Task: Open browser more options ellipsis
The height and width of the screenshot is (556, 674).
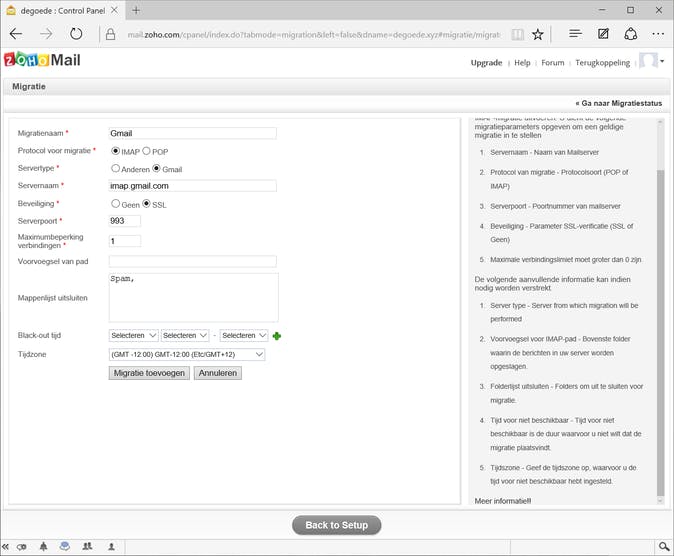Action: pyautogui.click(x=658, y=34)
